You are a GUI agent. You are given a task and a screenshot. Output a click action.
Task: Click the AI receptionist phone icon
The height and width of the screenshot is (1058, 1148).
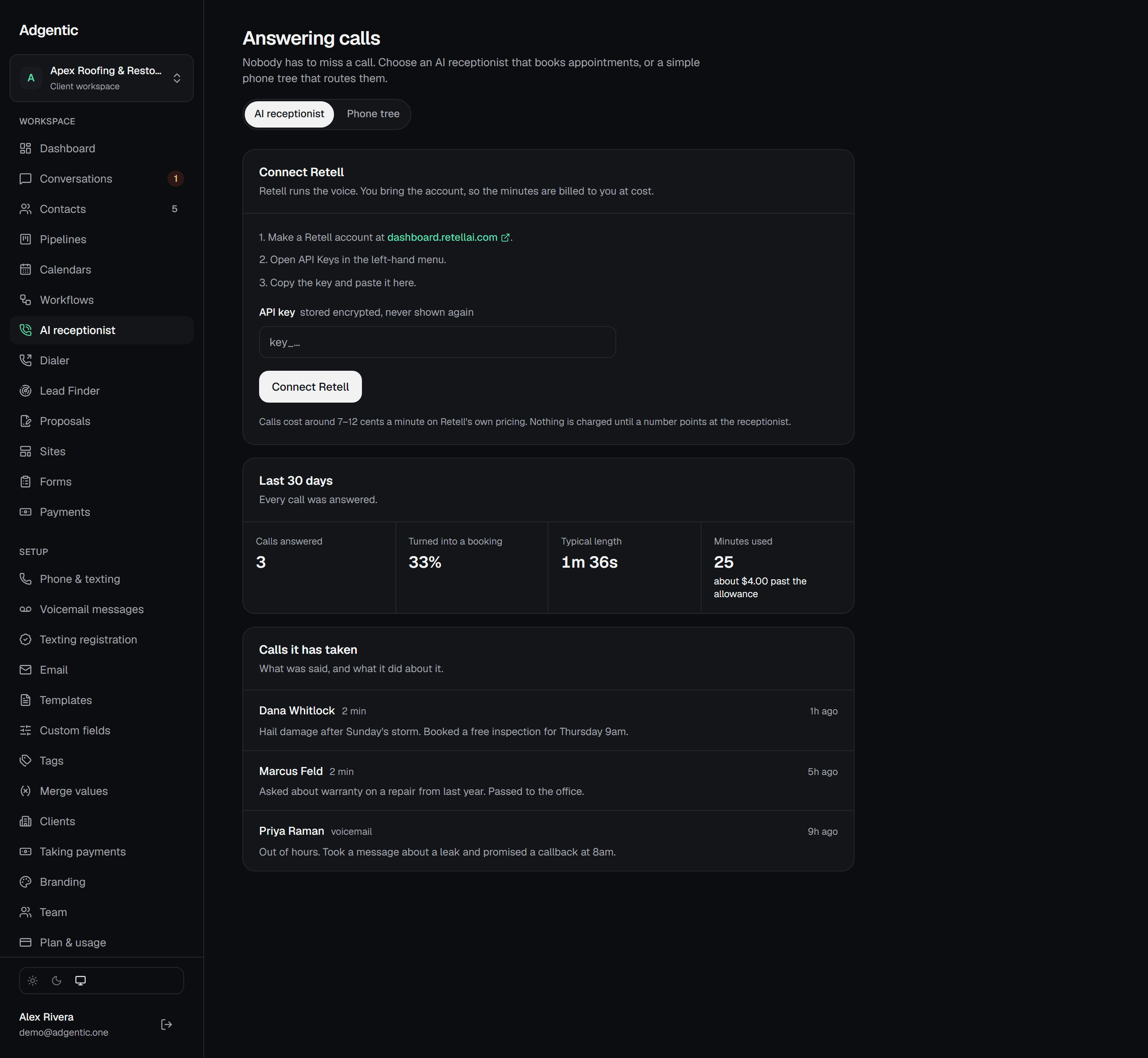25,330
